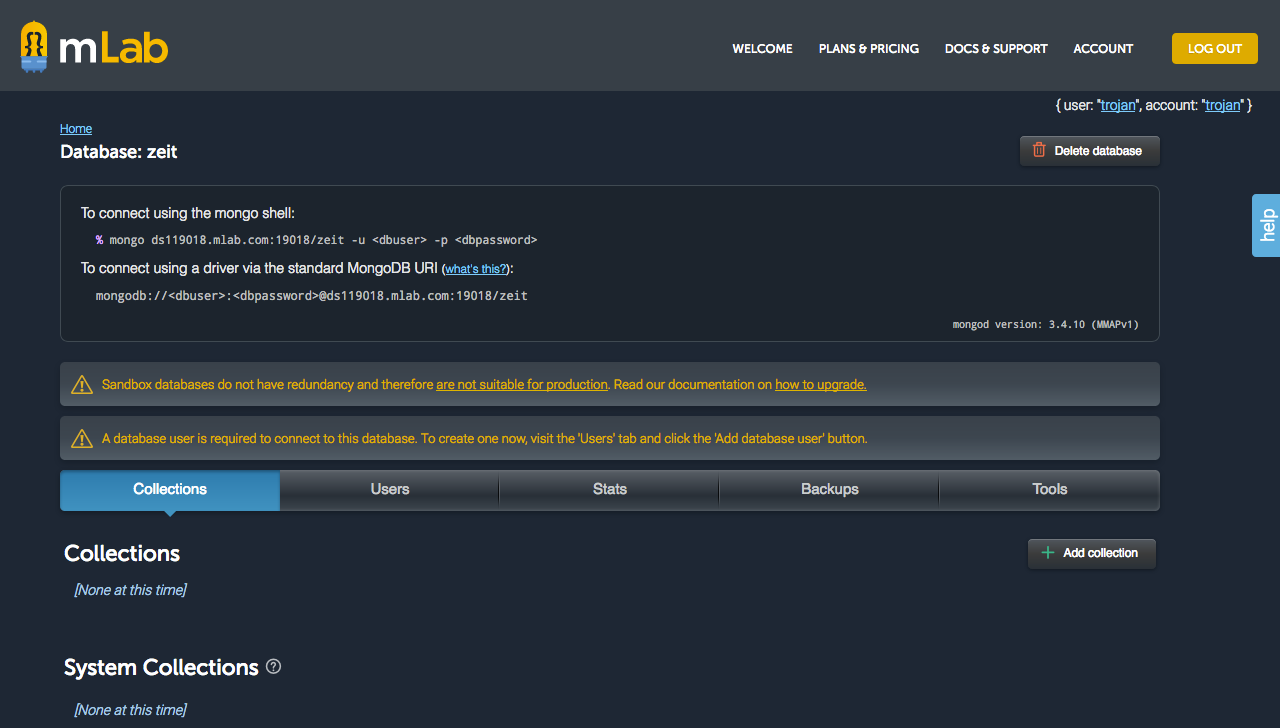This screenshot has width=1280, height=728.
Task: Click the Delete database button
Action: pyautogui.click(x=1090, y=151)
